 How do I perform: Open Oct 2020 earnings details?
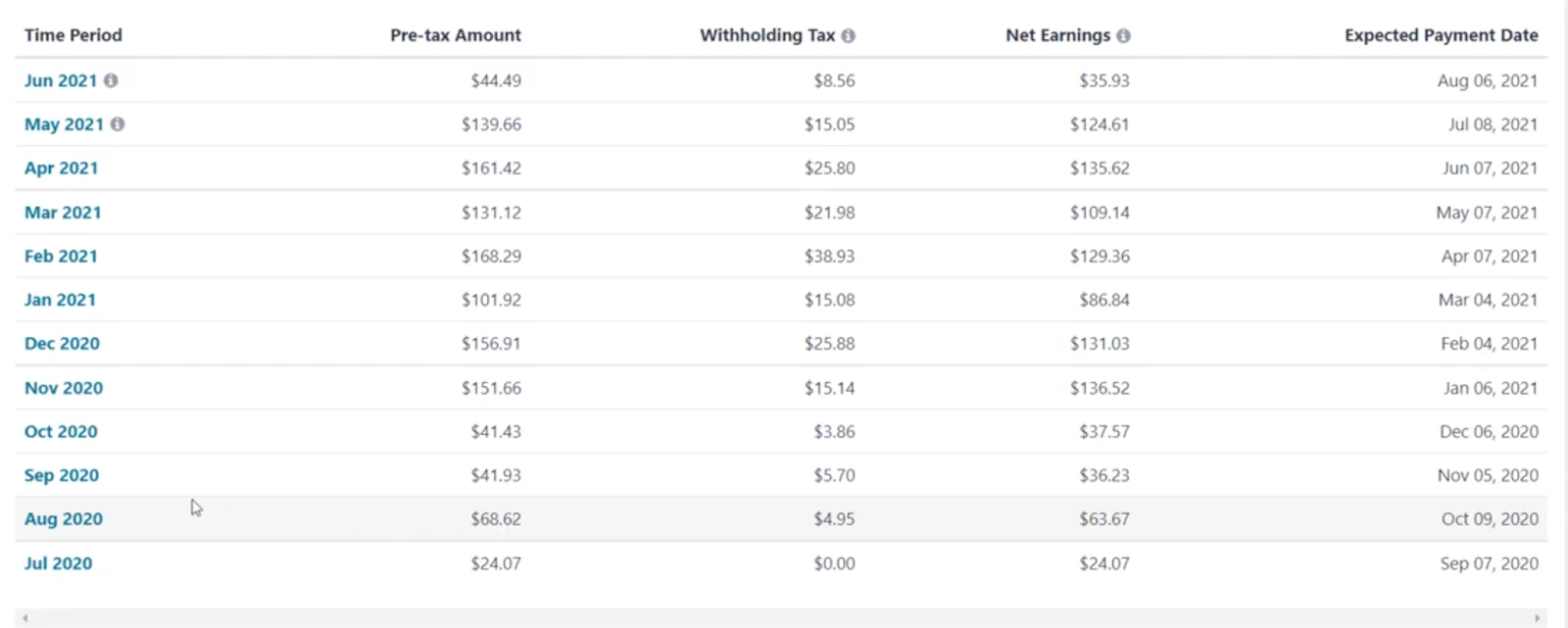point(61,431)
